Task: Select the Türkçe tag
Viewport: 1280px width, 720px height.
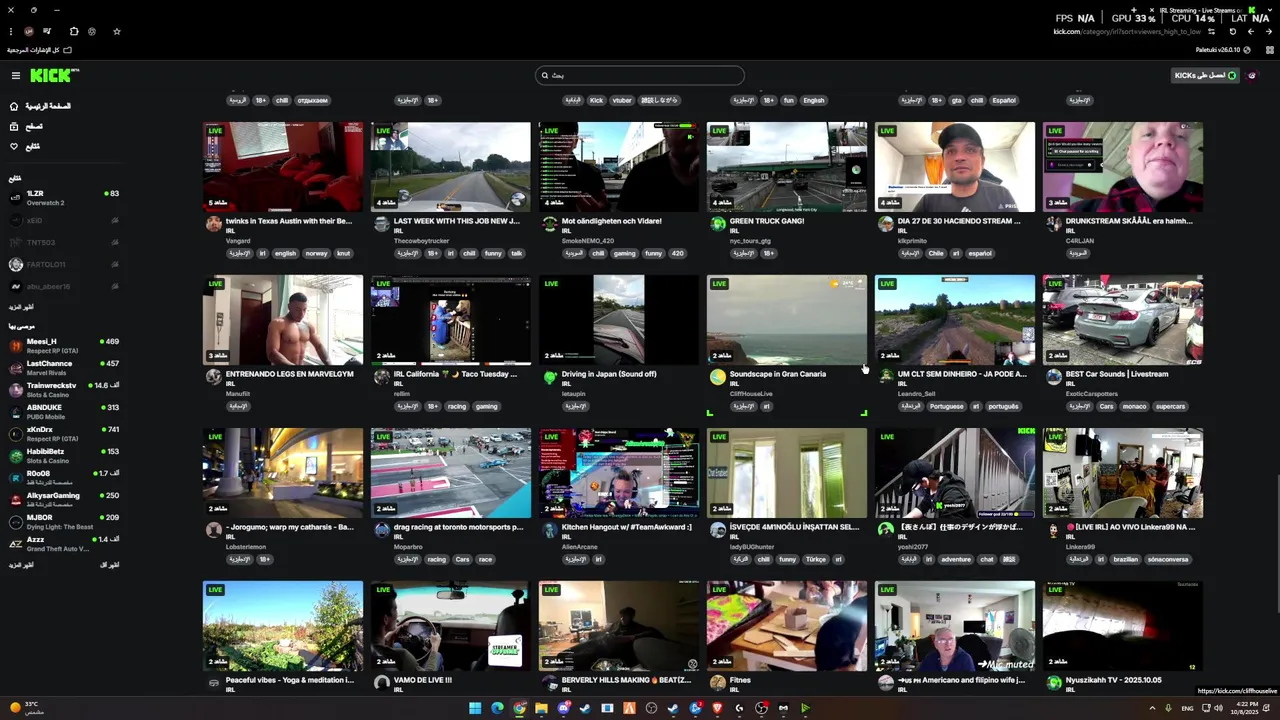Action: pos(816,559)
